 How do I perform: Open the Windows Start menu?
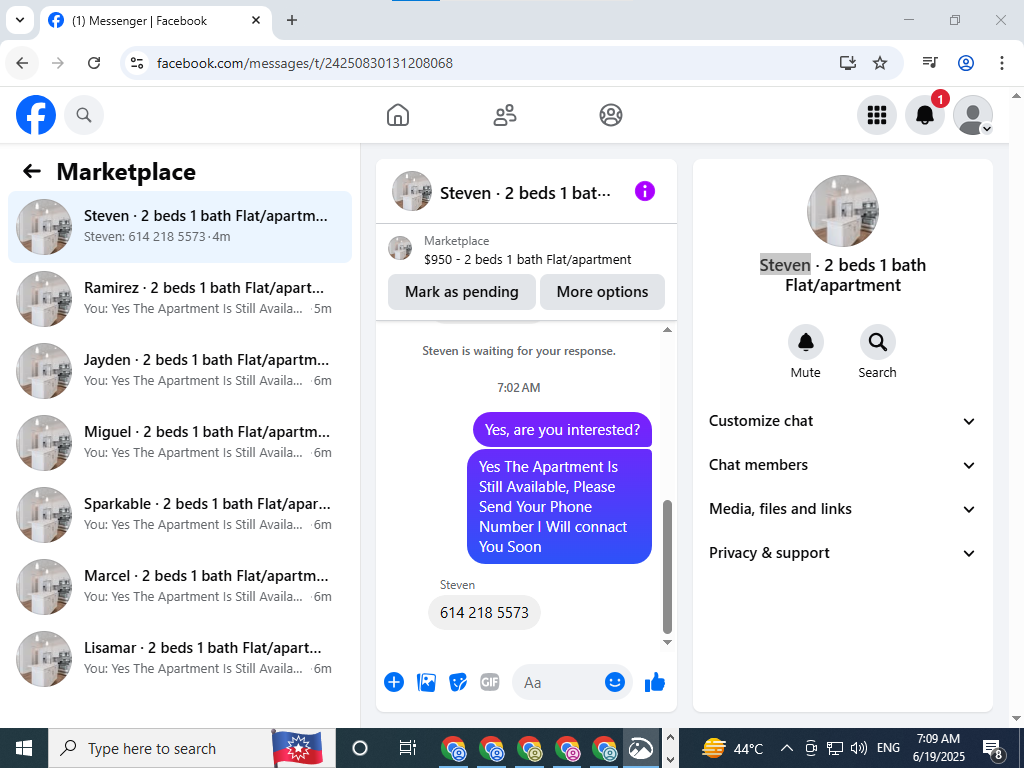click(x=24, y=748)
